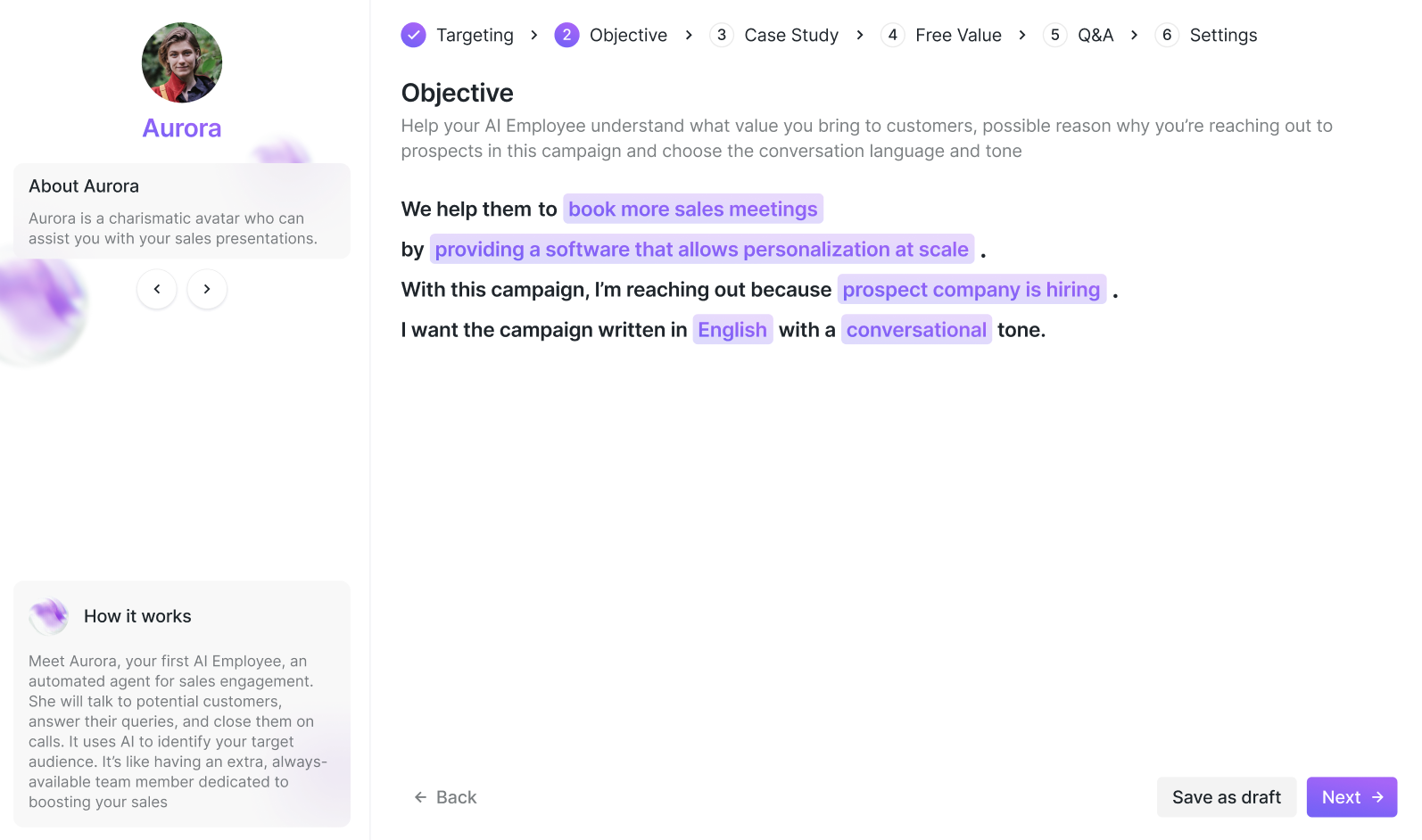The width and height of the screenshot is (1422, 840).
Task: Open the conversational tone dropdown
Action: 916,330
